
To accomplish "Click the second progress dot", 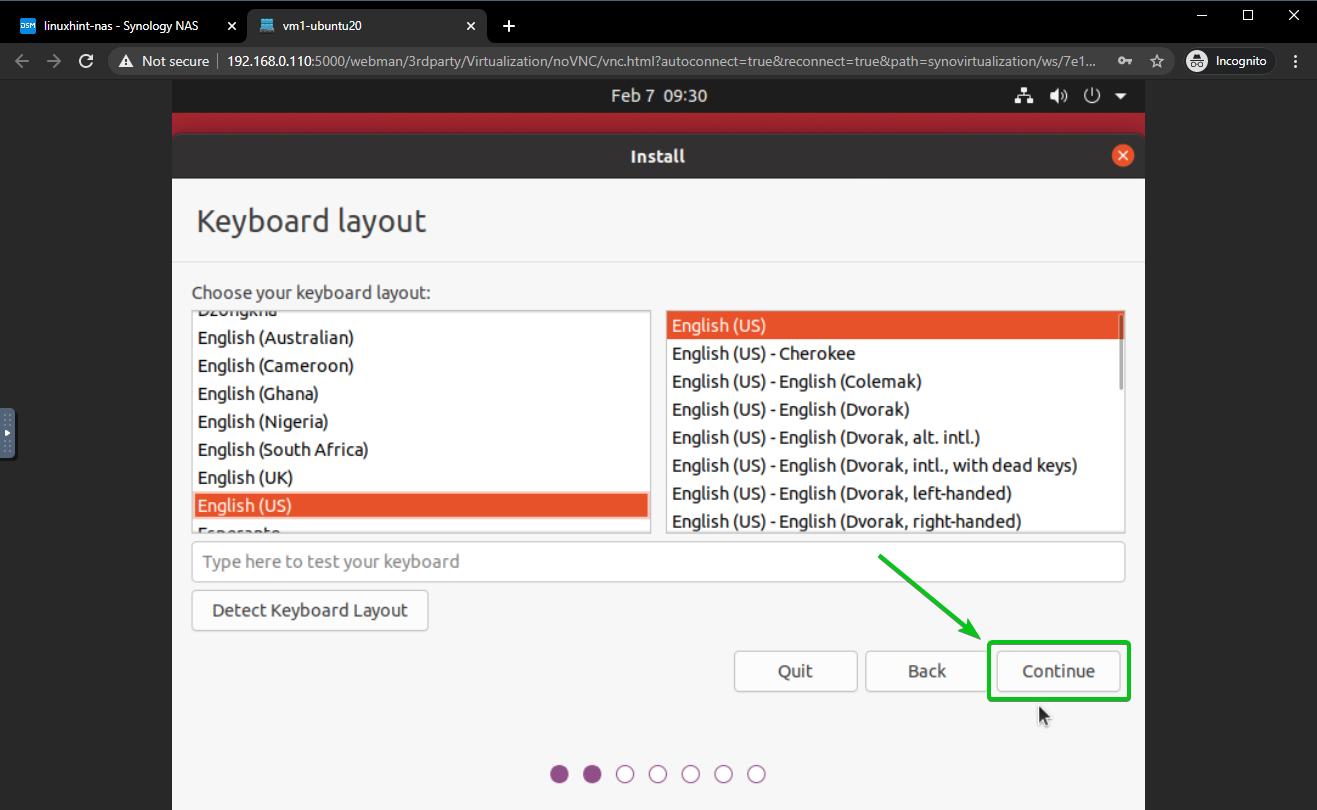I will [x=592, y=774].
